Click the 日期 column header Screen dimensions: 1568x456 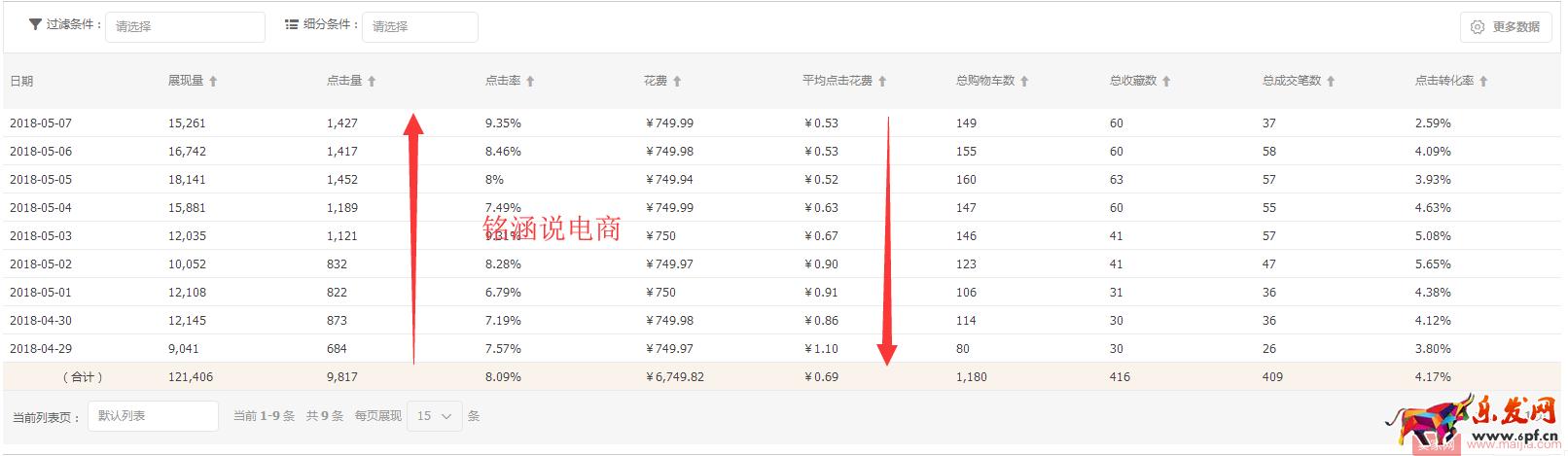[x=21, y=82]
